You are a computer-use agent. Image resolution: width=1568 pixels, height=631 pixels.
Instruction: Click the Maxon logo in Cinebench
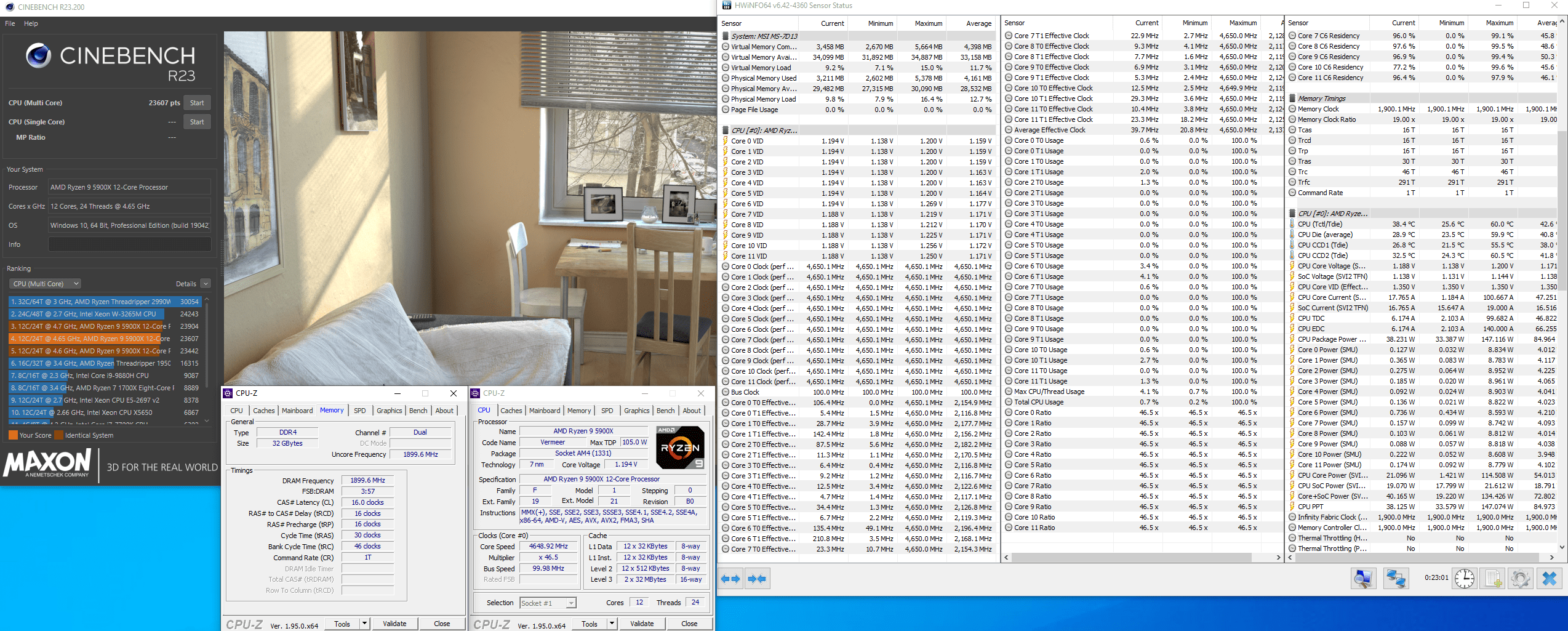click(48, 463)
